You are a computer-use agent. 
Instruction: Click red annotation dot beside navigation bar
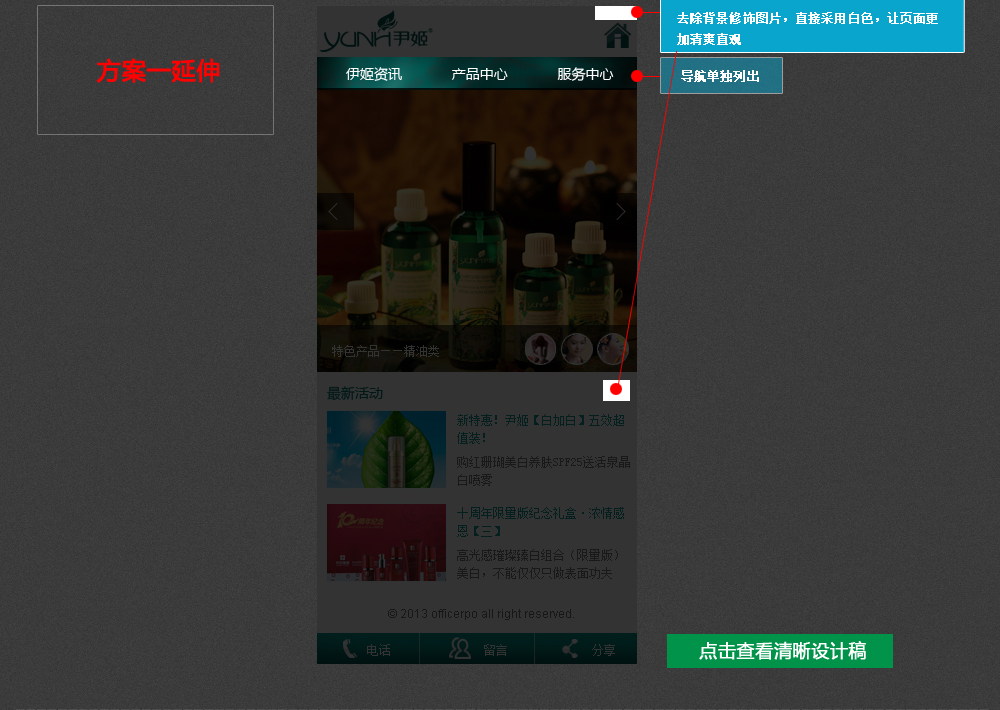tap(636, 76)
